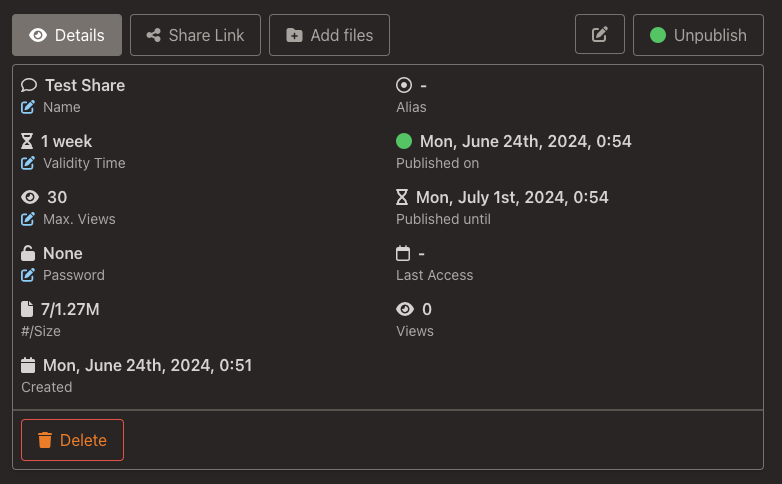The width and height of the screenshot is (782, 484).
Task: Click the edit icon beside Name
Action: 28,107
